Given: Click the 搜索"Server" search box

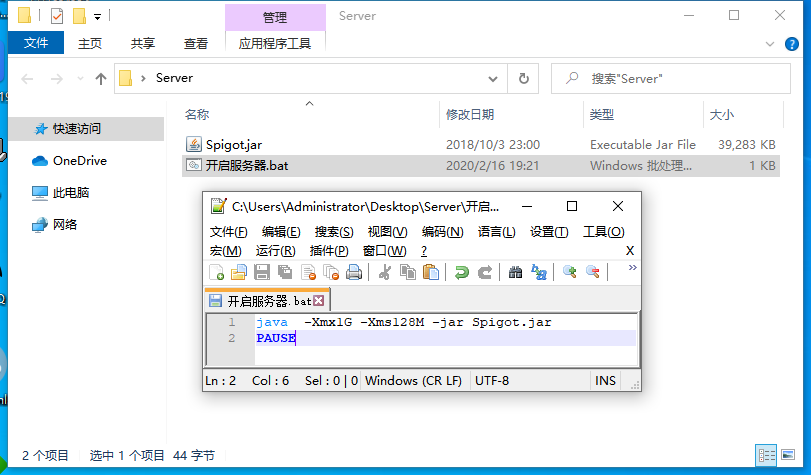Looking at the screenshot, I should pos(671,79).
